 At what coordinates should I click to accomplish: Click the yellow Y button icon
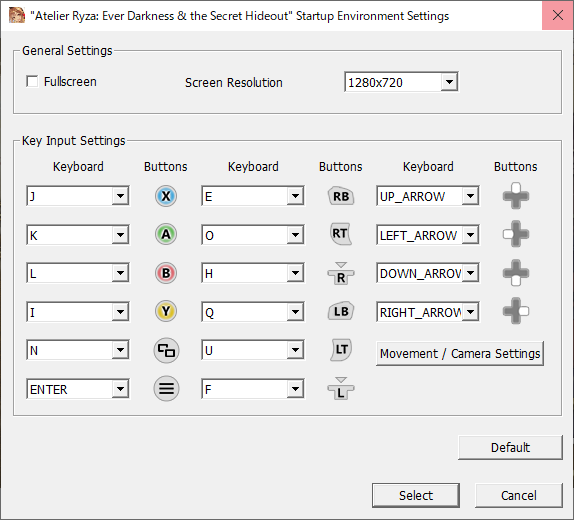click(166, 311)
